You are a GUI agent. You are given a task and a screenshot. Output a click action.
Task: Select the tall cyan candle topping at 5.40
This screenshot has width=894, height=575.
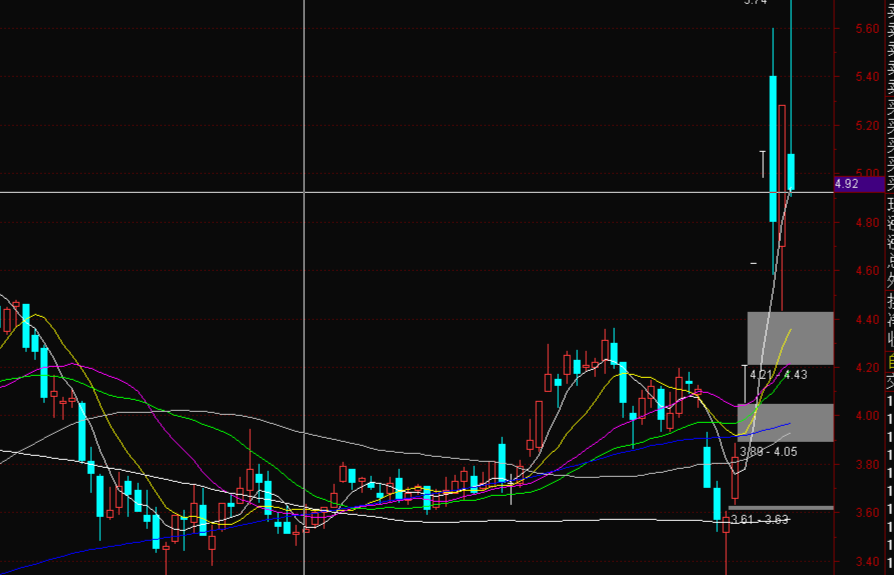pos(773,149)
